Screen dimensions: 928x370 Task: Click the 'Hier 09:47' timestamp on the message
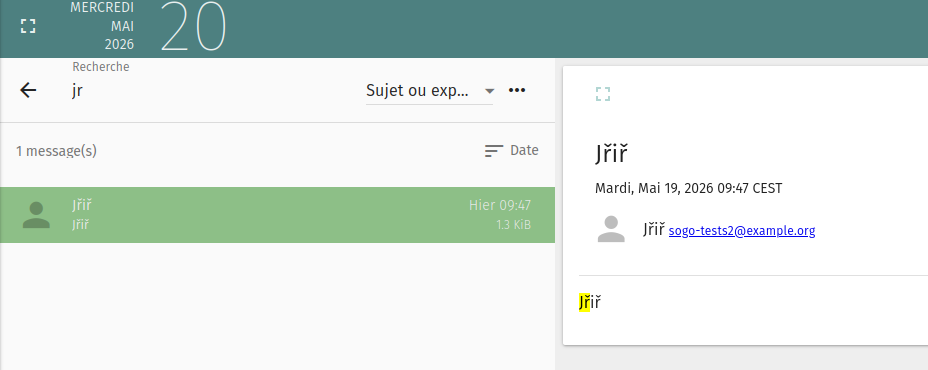coord(500,205)
